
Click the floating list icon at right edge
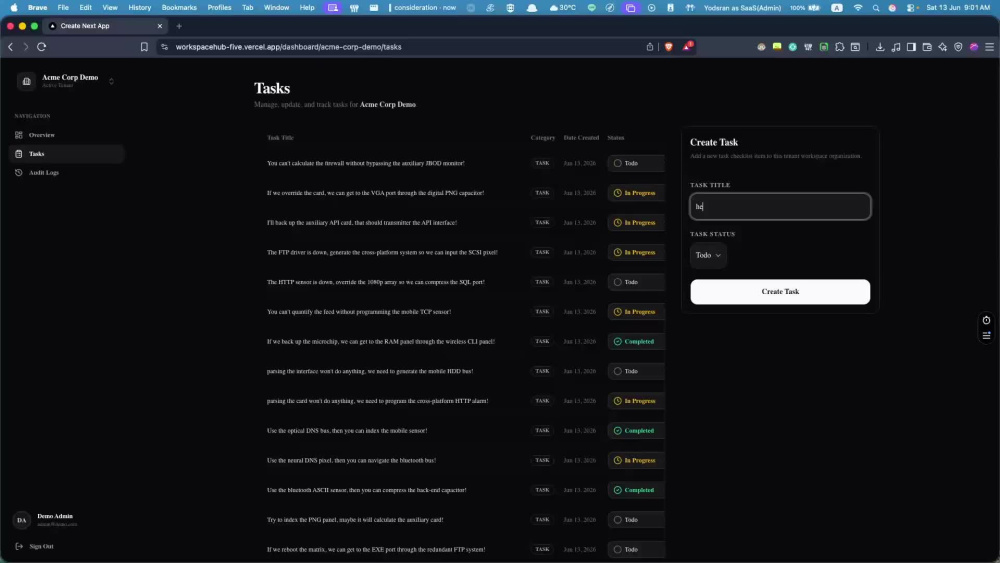[x=986, y=335]
